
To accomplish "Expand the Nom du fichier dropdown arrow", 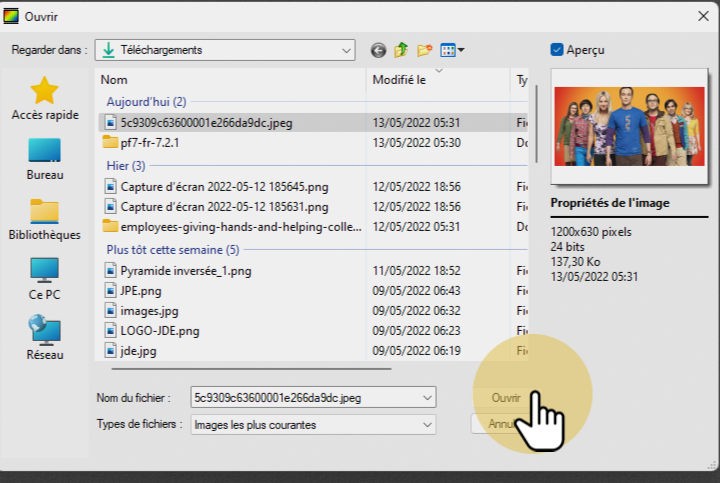I will tap(427, 398).
